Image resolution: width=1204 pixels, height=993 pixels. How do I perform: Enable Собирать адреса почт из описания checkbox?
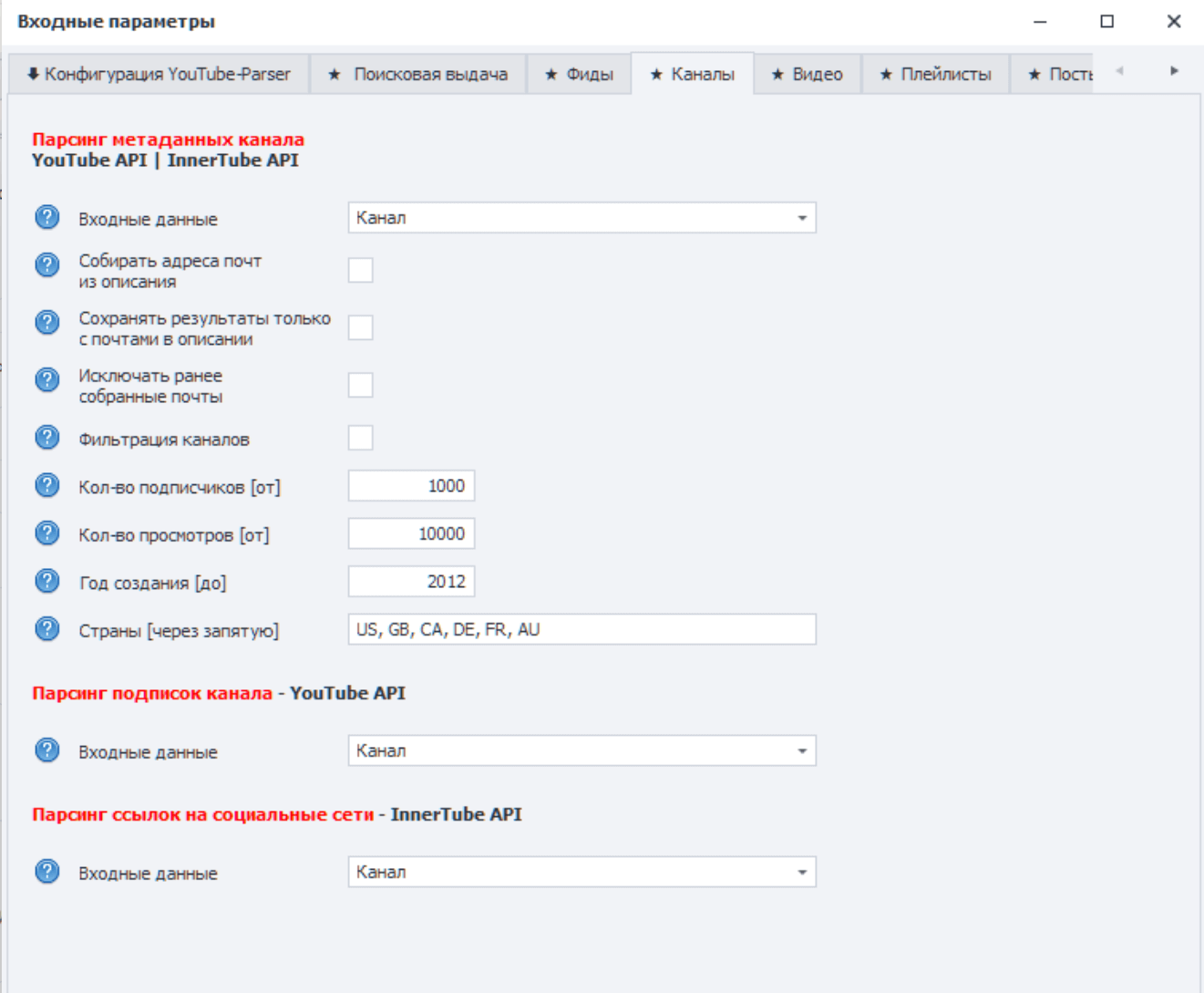[361, 270]
